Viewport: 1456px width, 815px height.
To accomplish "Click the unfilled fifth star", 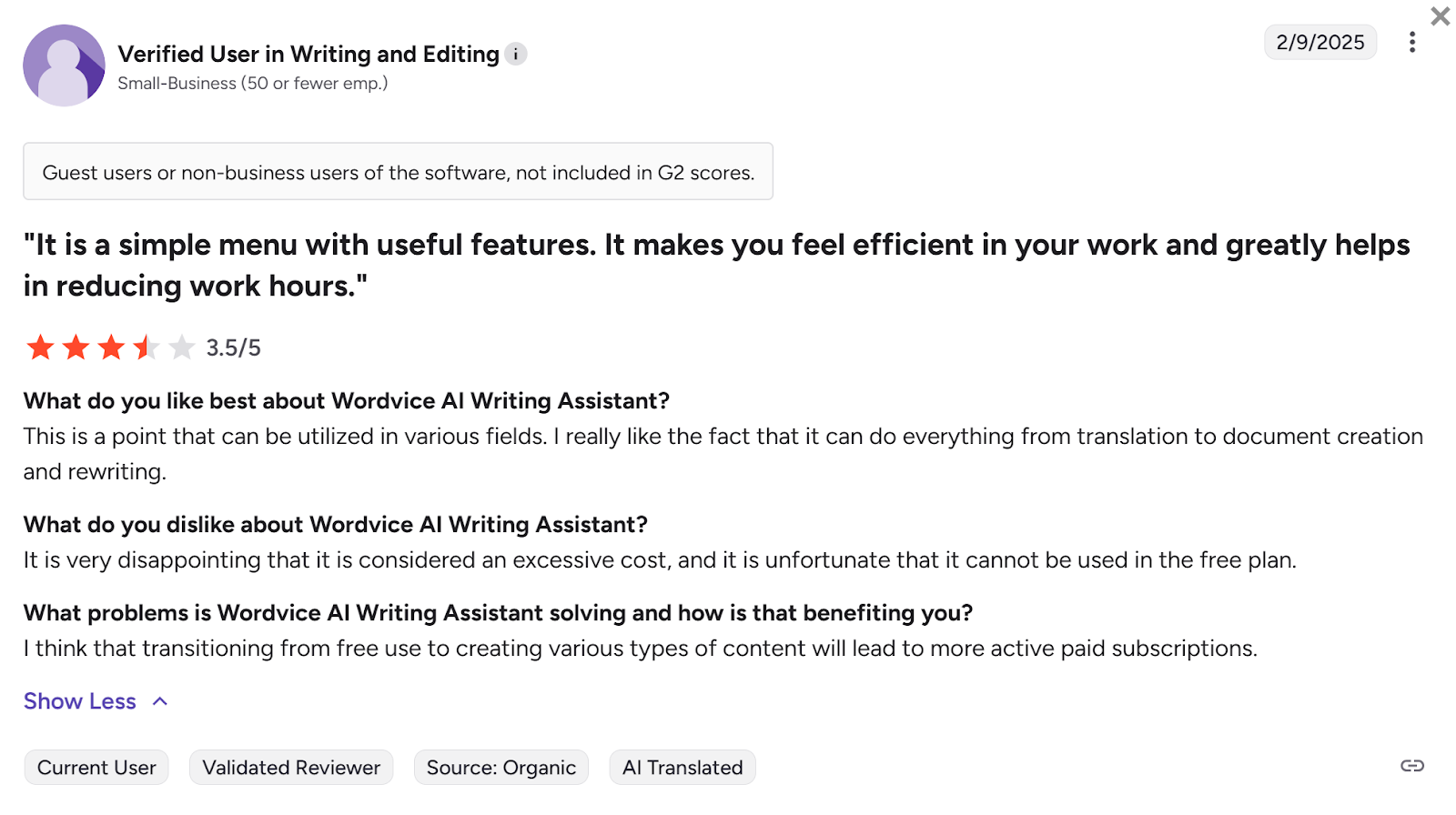I will (x=181, y=347).
